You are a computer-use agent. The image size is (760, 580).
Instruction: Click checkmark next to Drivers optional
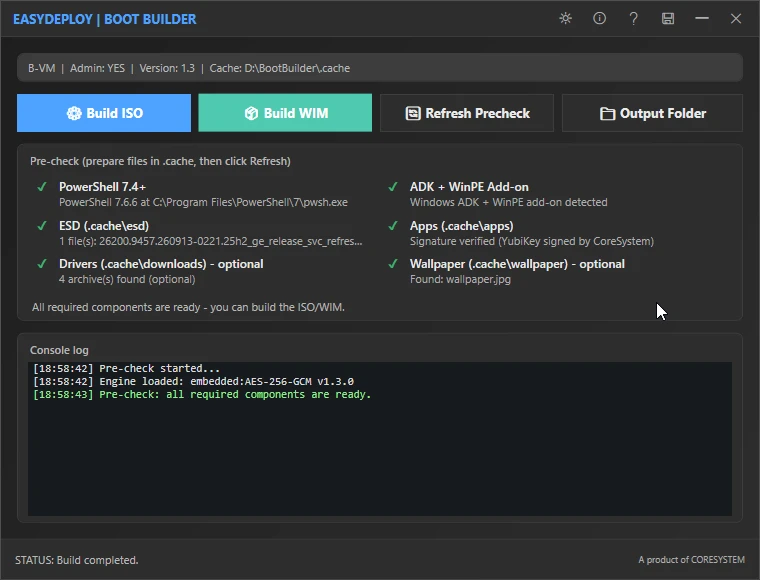click(42, 264)
